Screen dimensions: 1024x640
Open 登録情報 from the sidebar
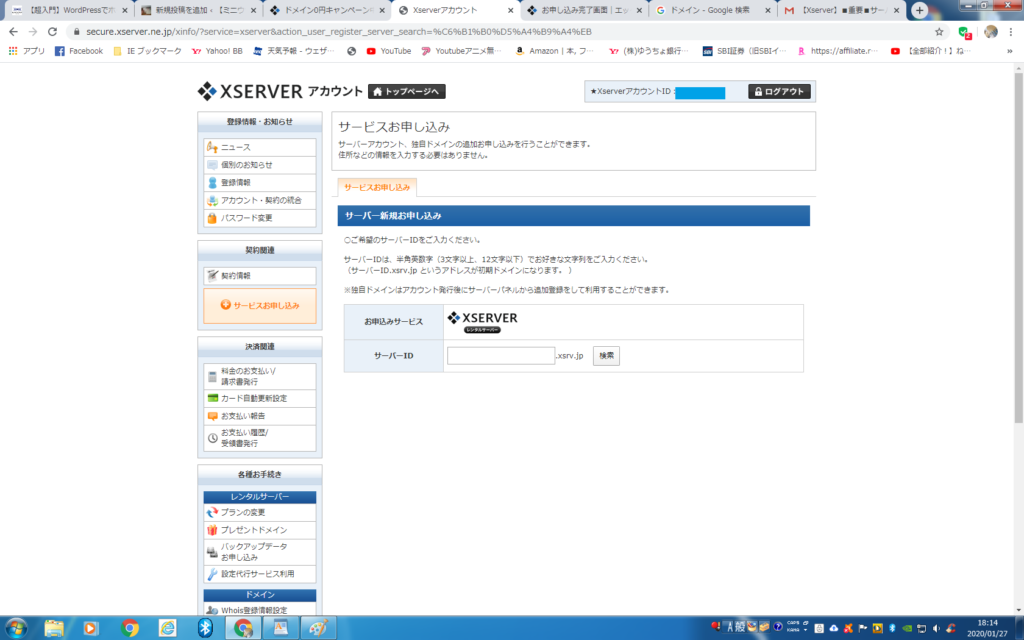point(236,183)
